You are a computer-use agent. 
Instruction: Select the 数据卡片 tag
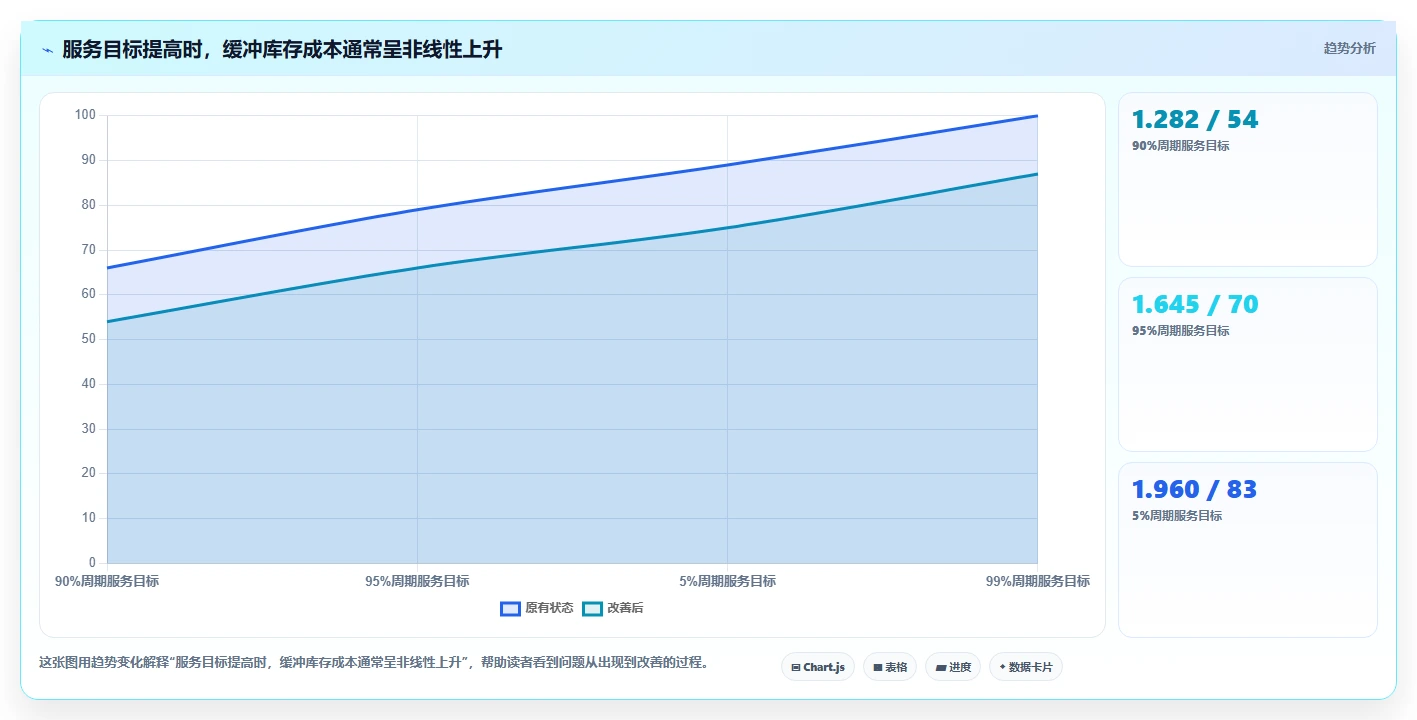click(x=1026, y=667)
